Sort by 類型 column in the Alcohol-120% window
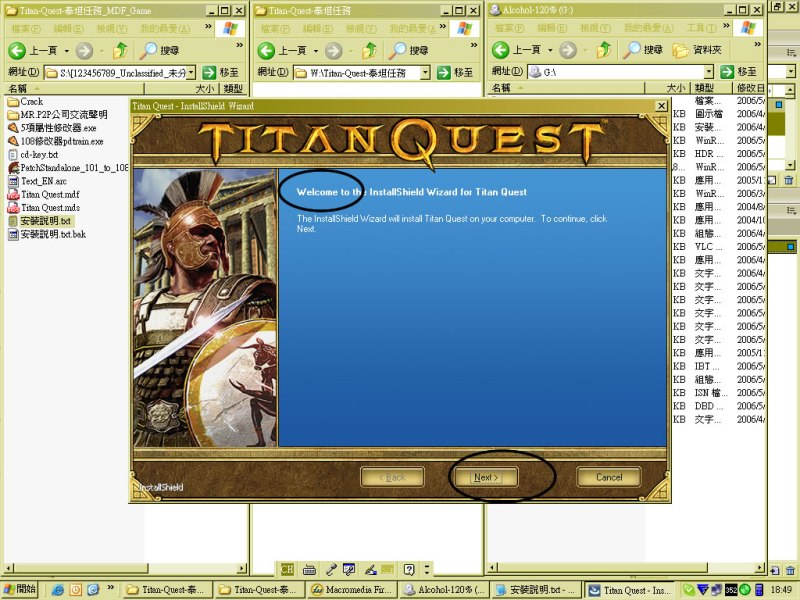Screen dimensions: 800x600 tap(712, 88)
